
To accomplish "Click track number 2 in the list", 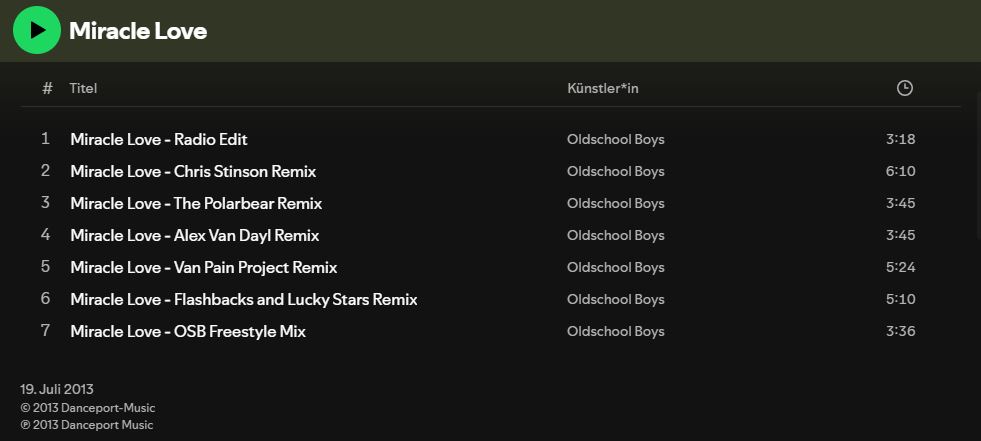I will point(45,171).
